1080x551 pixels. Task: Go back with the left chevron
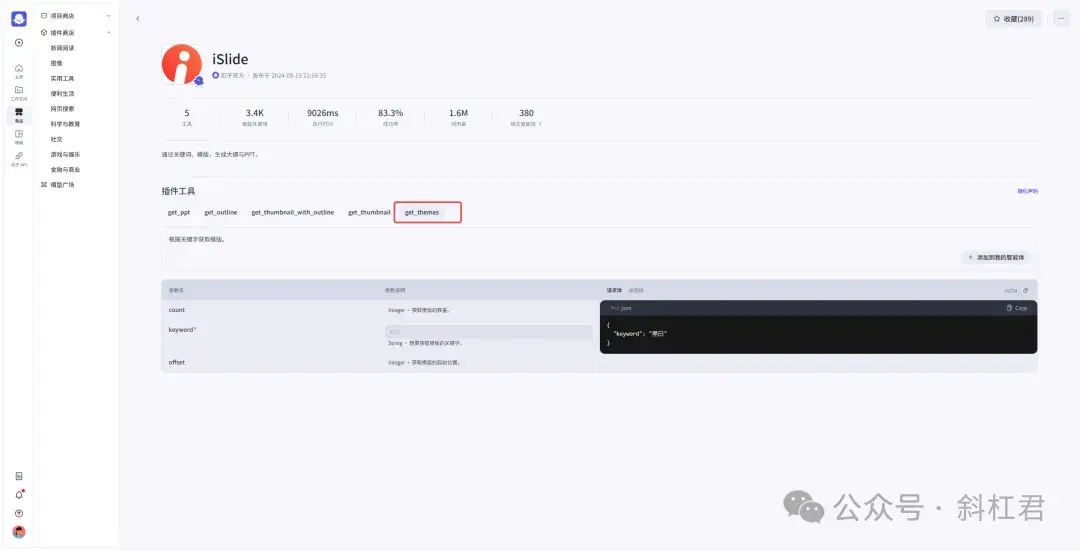[138, 19]
